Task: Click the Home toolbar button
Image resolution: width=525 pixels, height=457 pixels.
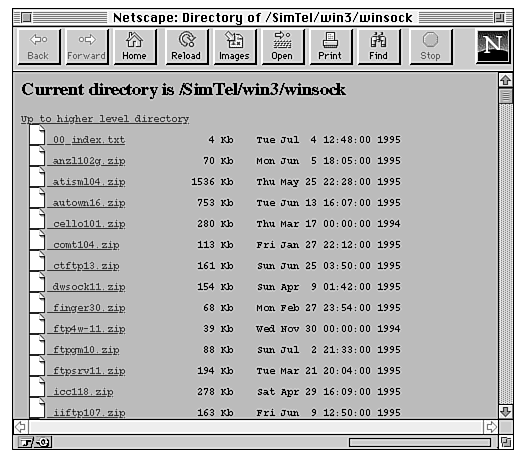Action: click(135, 47)
